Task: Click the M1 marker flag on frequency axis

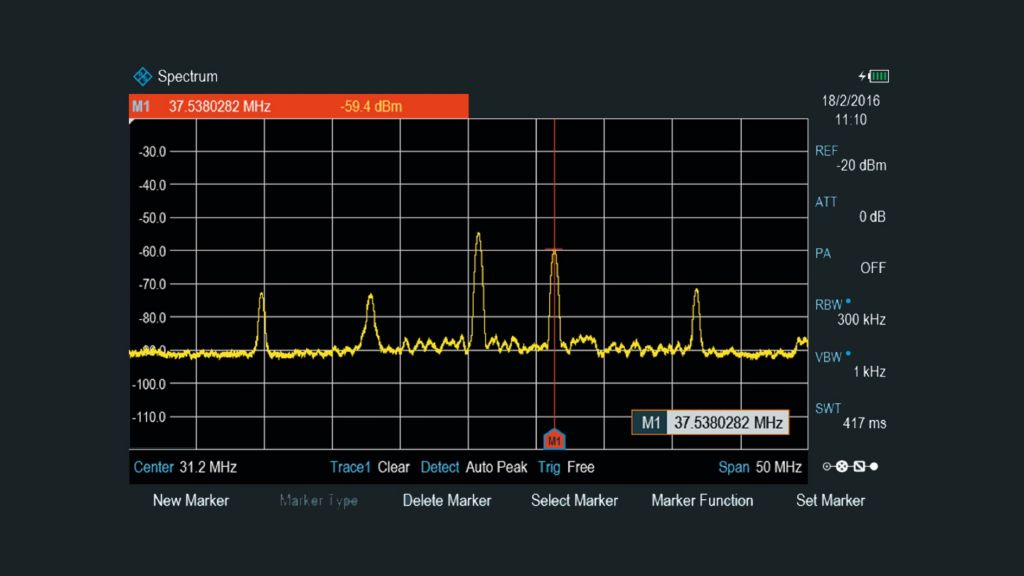Action: [554, 439]
